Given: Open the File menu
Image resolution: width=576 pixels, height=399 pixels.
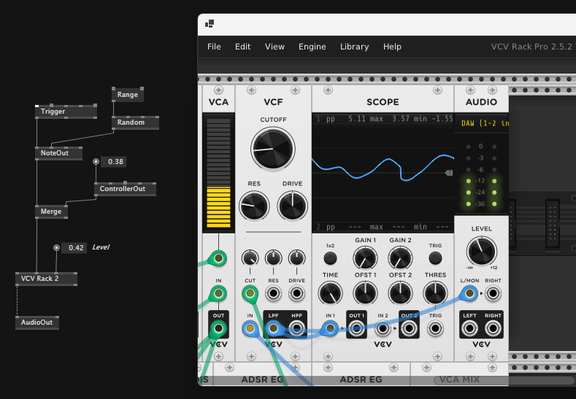Looking at the screenshot, I should click(x=214, y=47).
